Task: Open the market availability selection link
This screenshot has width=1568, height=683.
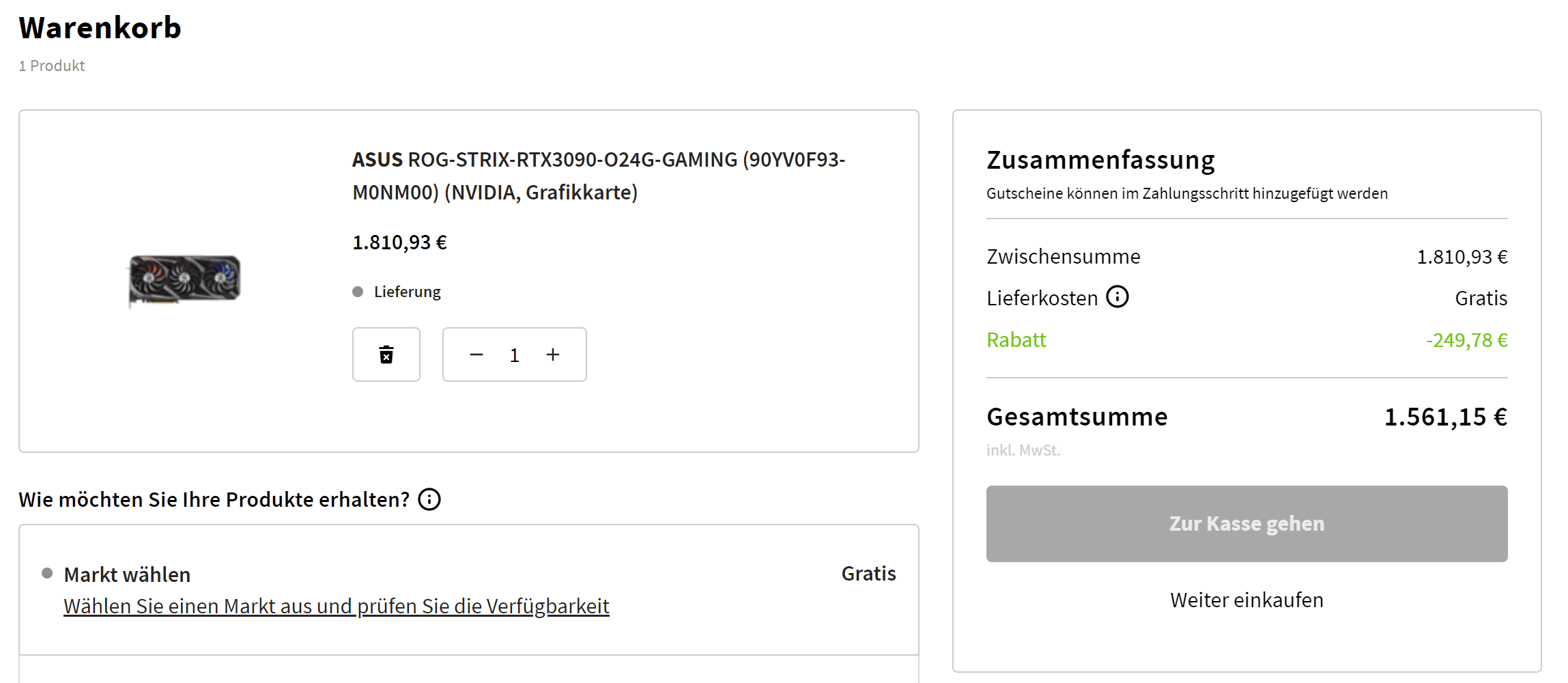Action: click(x=336, y=606)
